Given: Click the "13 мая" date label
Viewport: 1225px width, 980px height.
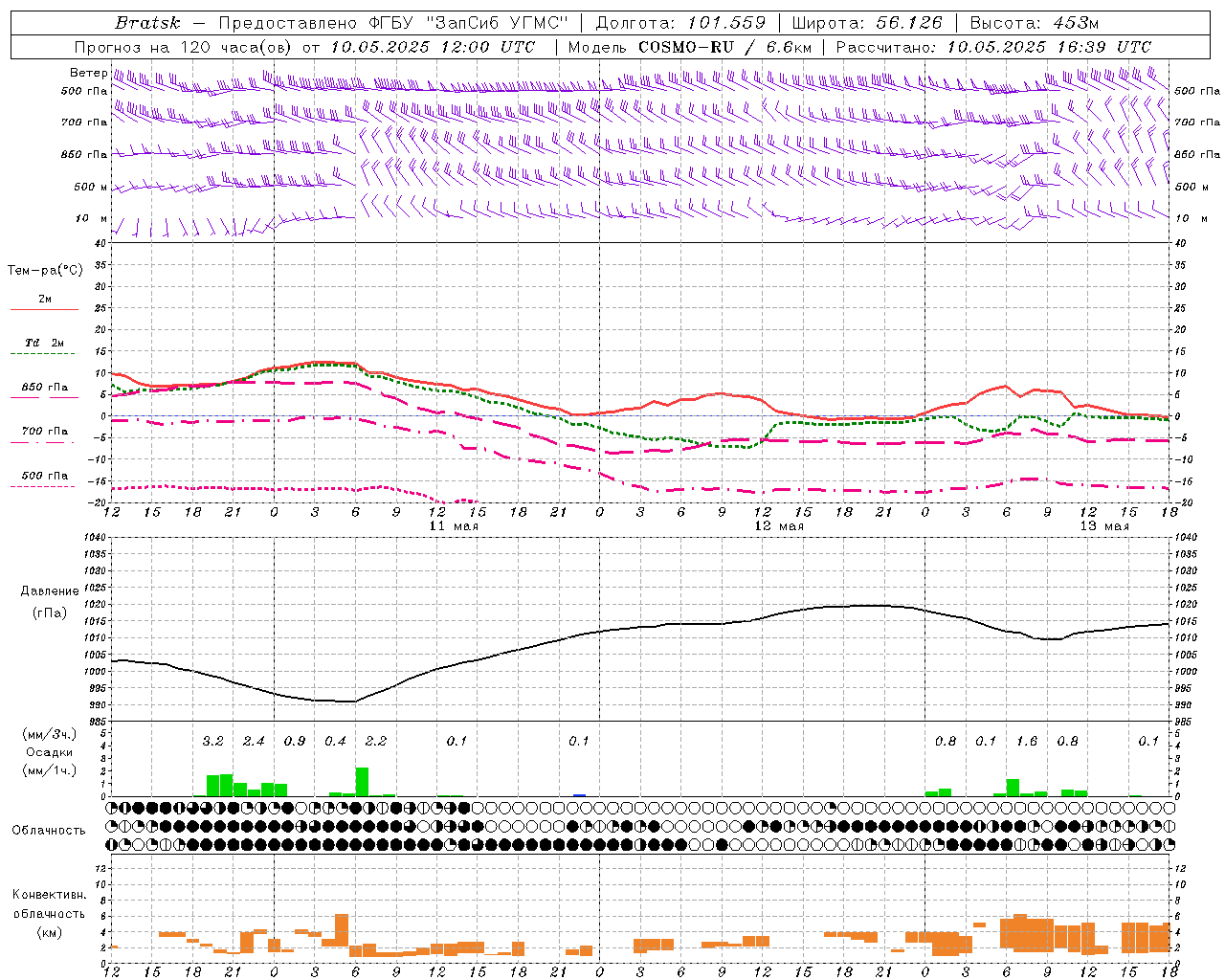Looking at the screenshot, I should coord(1104,526).
